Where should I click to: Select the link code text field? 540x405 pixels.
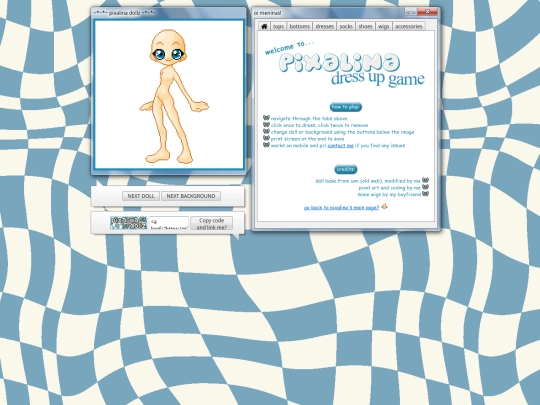(169, 223)
